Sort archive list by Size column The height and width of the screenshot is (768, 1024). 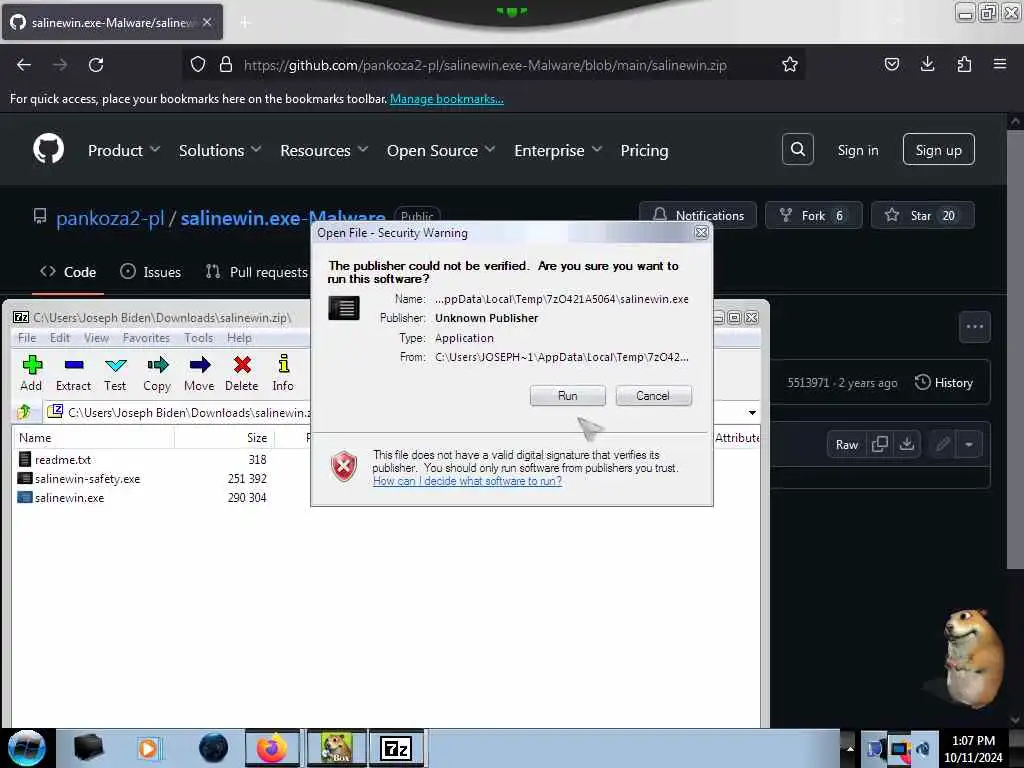coord(223,438)
